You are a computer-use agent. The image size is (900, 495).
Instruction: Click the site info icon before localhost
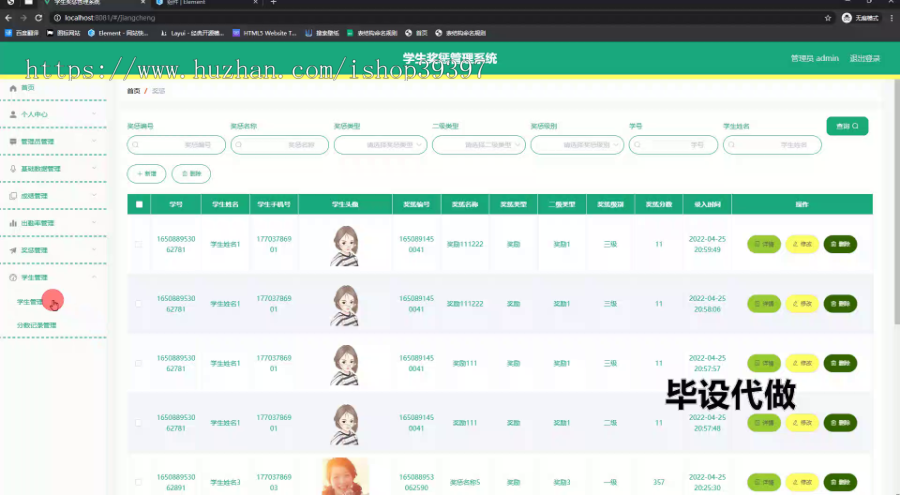click(57, 18)
